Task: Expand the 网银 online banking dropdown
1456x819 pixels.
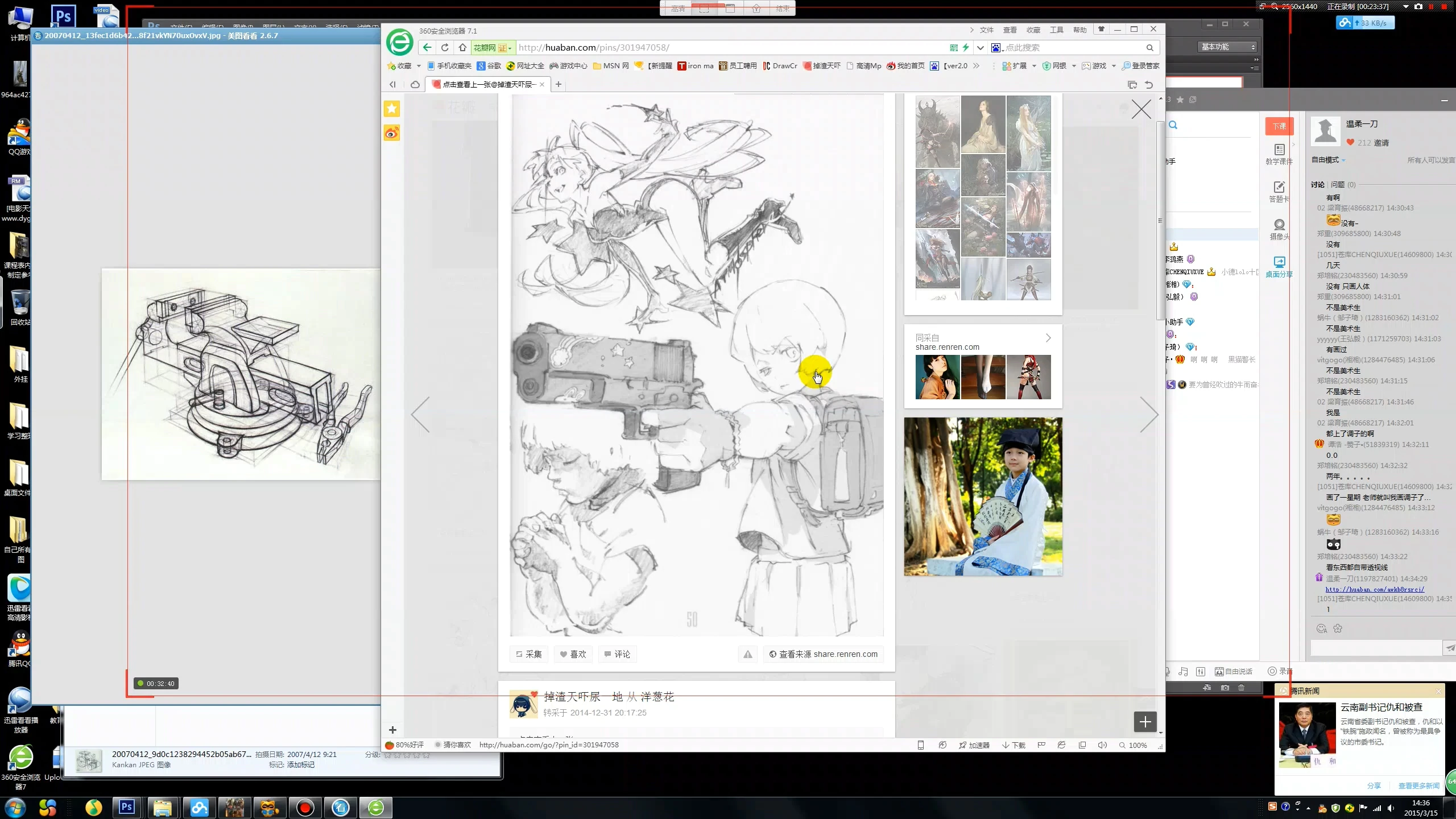Action: [1074, 66]
